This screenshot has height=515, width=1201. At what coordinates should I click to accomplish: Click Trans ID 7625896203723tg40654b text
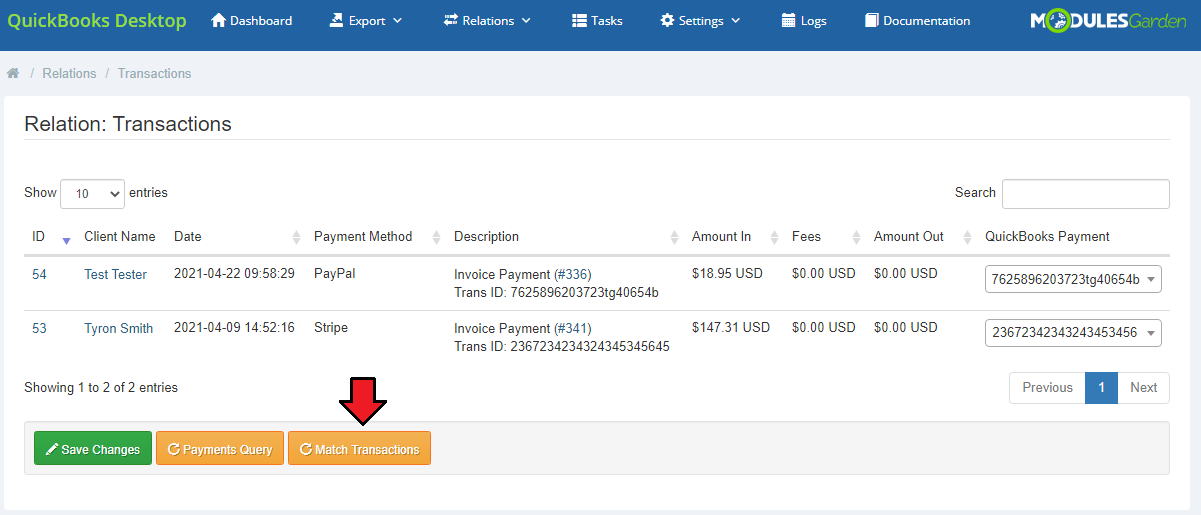tap(556, 293)
